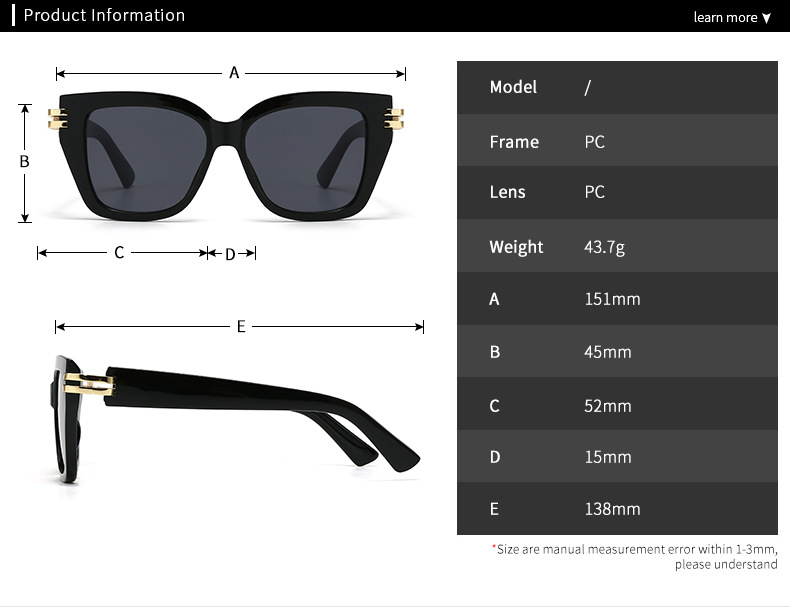The image size is (790, 607).
Task: Click the C lens width label
Action: pyautogui.click(x=119, y=252)
